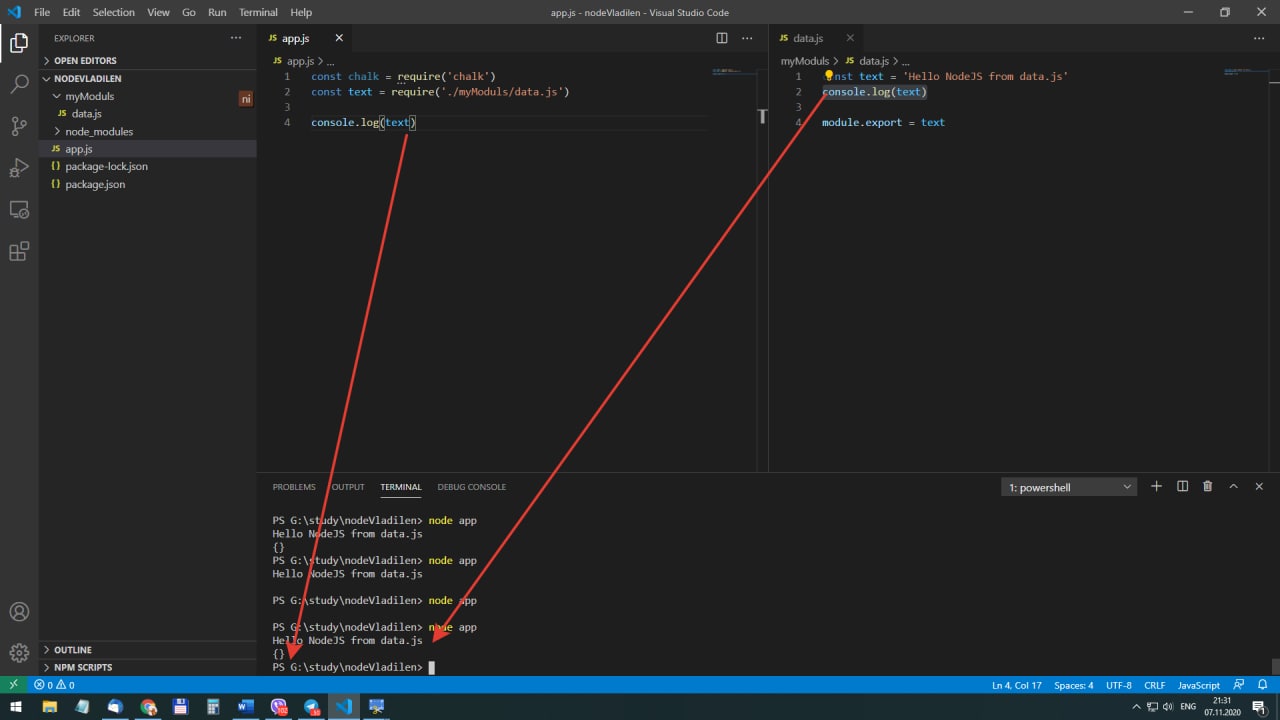The height and width of the screenshot is (720, 1280).
Task: Split the app.js editor right
Action: pyautogui.click(x=722, y=38)
